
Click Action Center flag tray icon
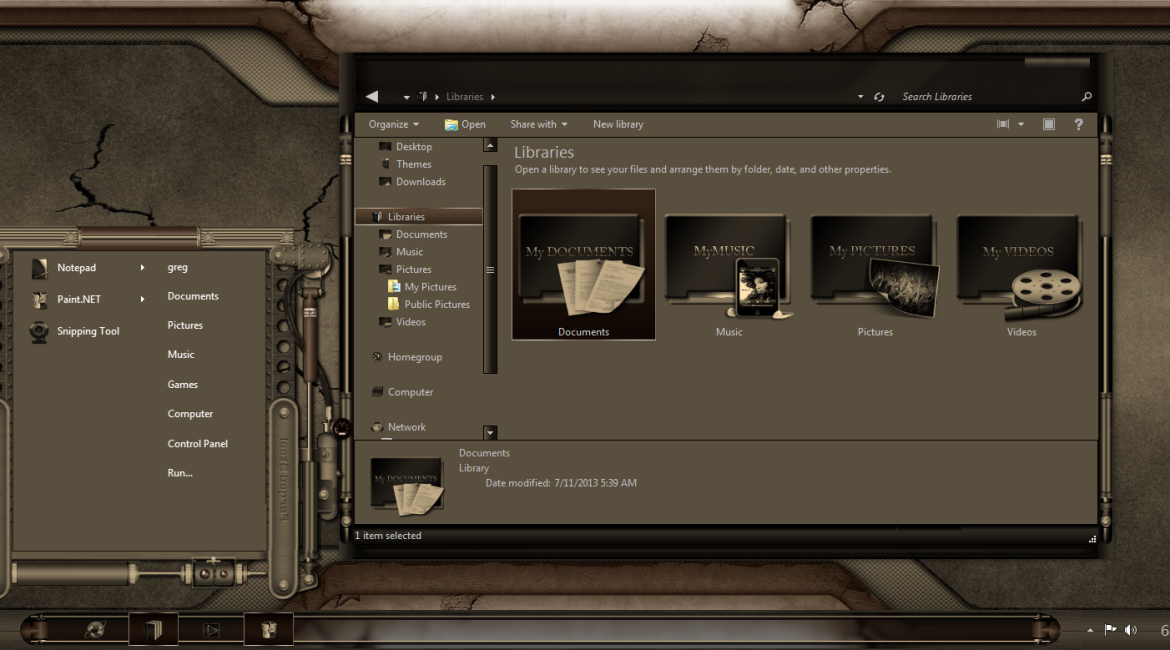[x=1110, y=630]
